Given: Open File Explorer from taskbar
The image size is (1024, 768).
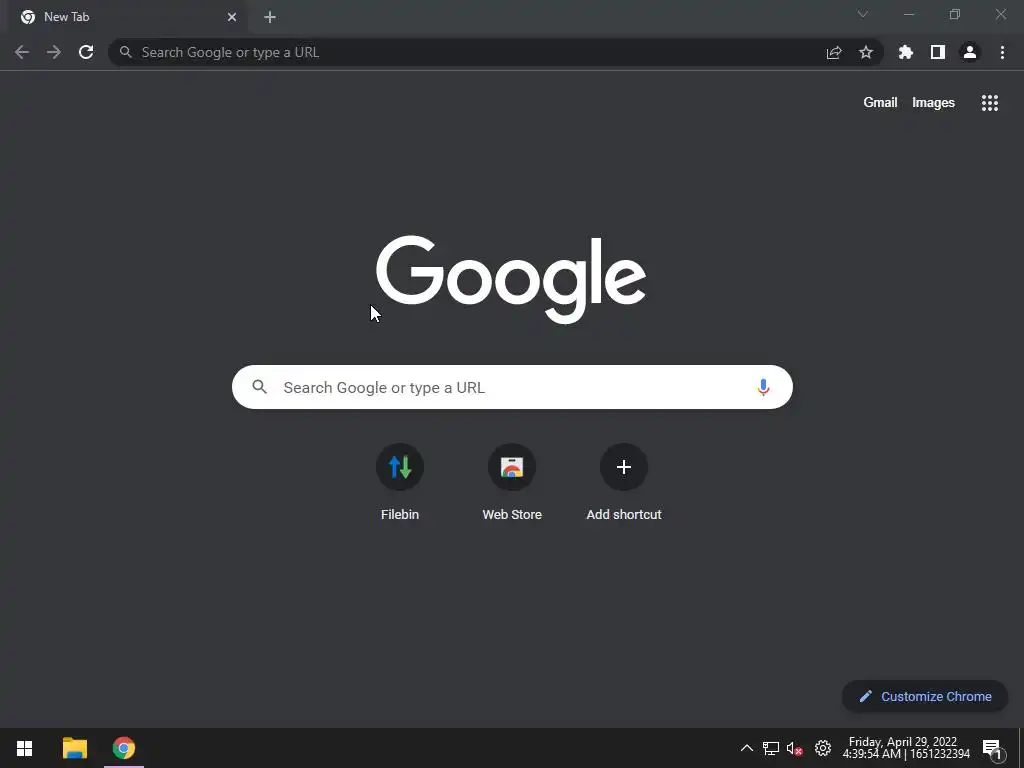Looking at the screenshot, I should point(74,748).
